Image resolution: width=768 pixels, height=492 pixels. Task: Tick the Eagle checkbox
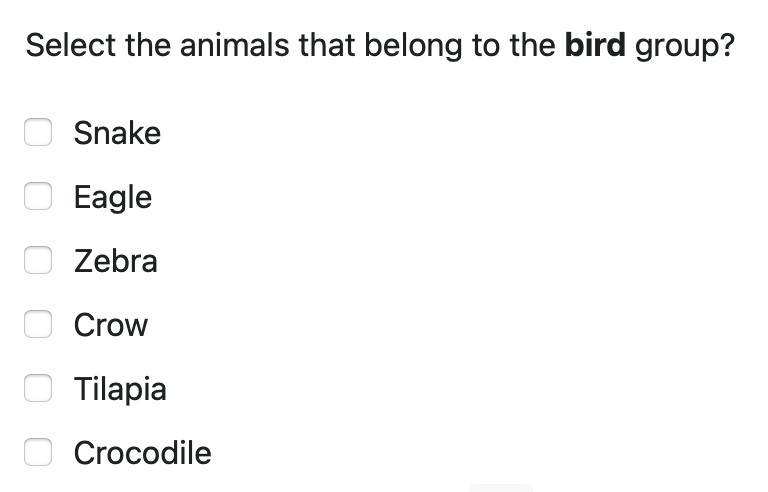[38, 196]
